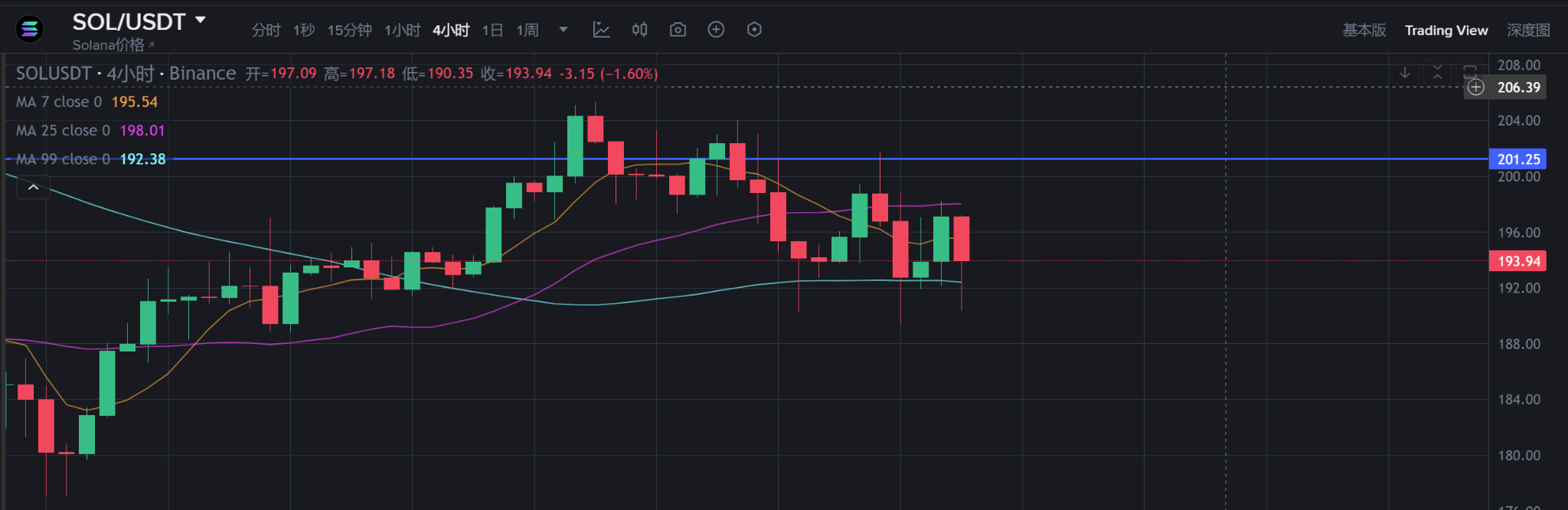Take a chart snapshot with camera icon
The height and width of the screenshot is (510, 1568).
click(678, 30)
